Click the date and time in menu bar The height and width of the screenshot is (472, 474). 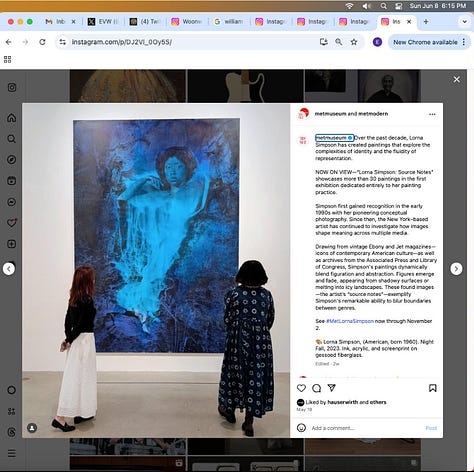coord(438,6)
